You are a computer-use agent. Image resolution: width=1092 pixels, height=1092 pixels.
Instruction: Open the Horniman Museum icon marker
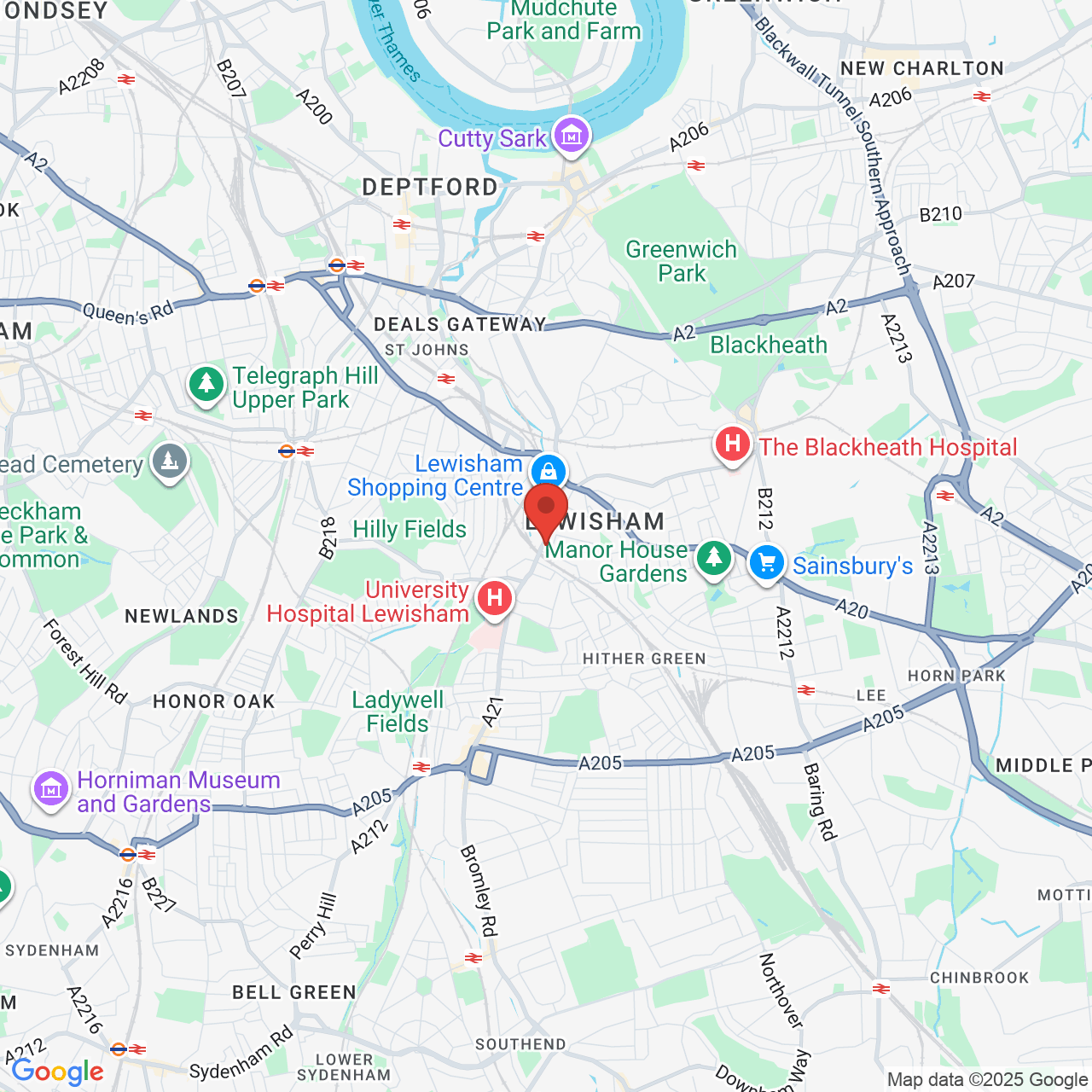pyautogui.click(x=50, y=790)
